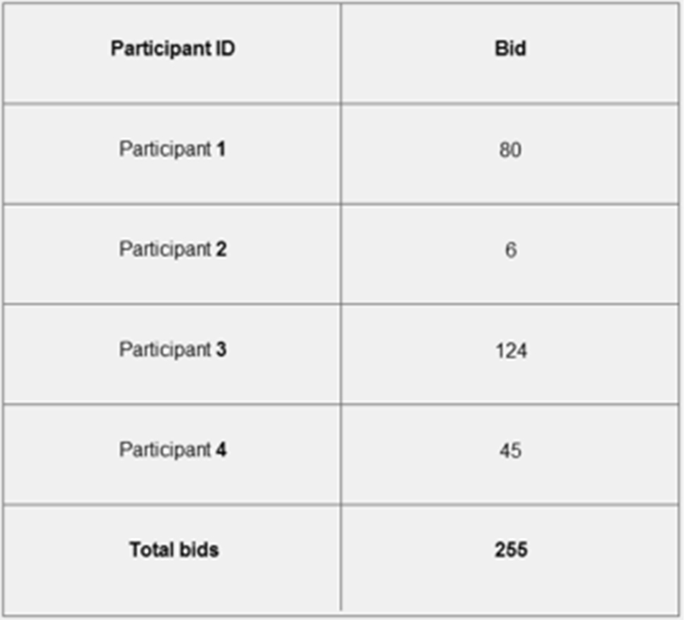Viewport: 685px width, 620px height.
Task: Click the Participant 2 row label
Action: pyautogui.click(x=173, y=249)
